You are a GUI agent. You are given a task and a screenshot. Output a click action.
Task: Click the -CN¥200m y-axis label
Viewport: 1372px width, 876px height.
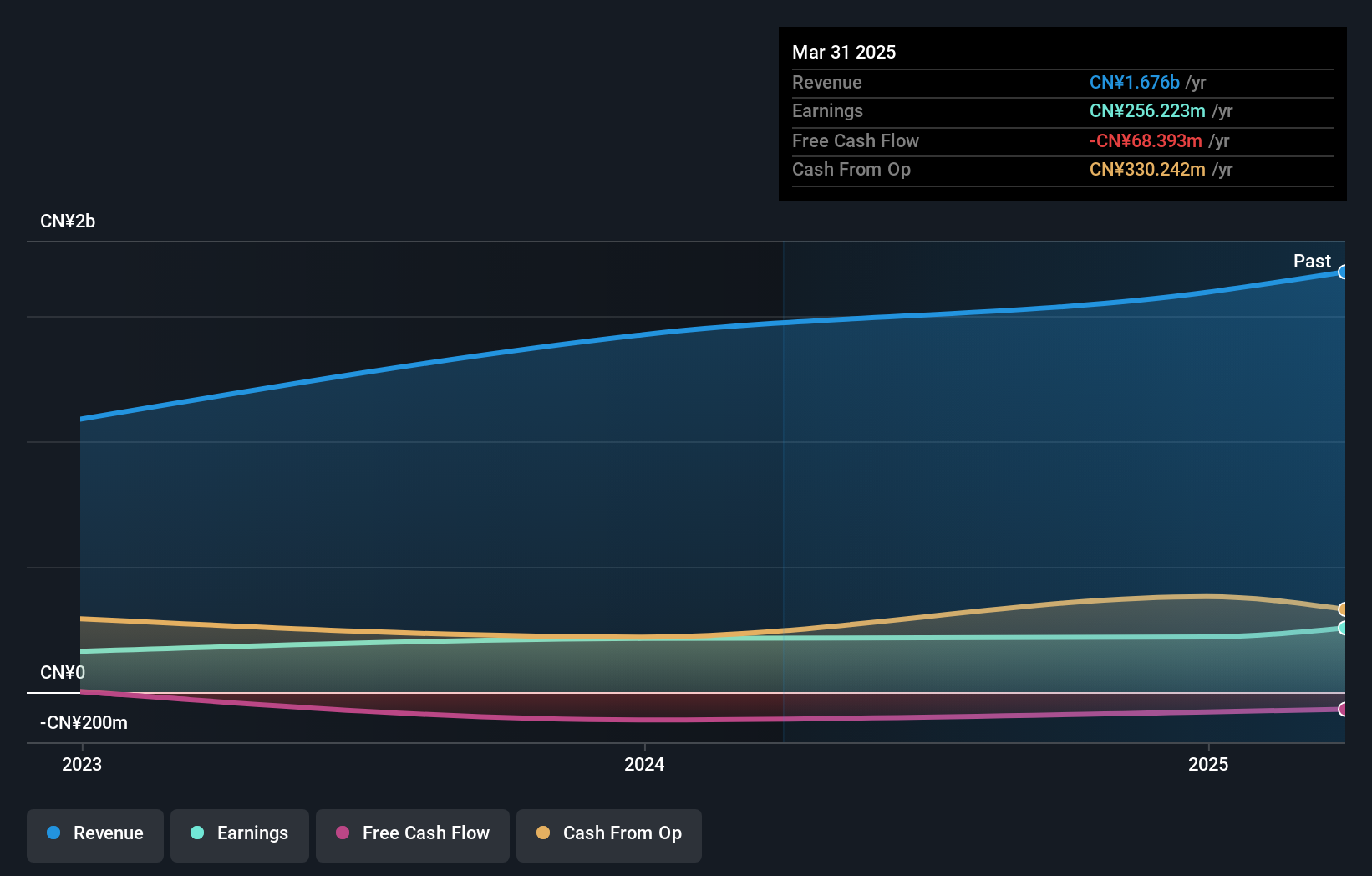[x=84, y=723]
